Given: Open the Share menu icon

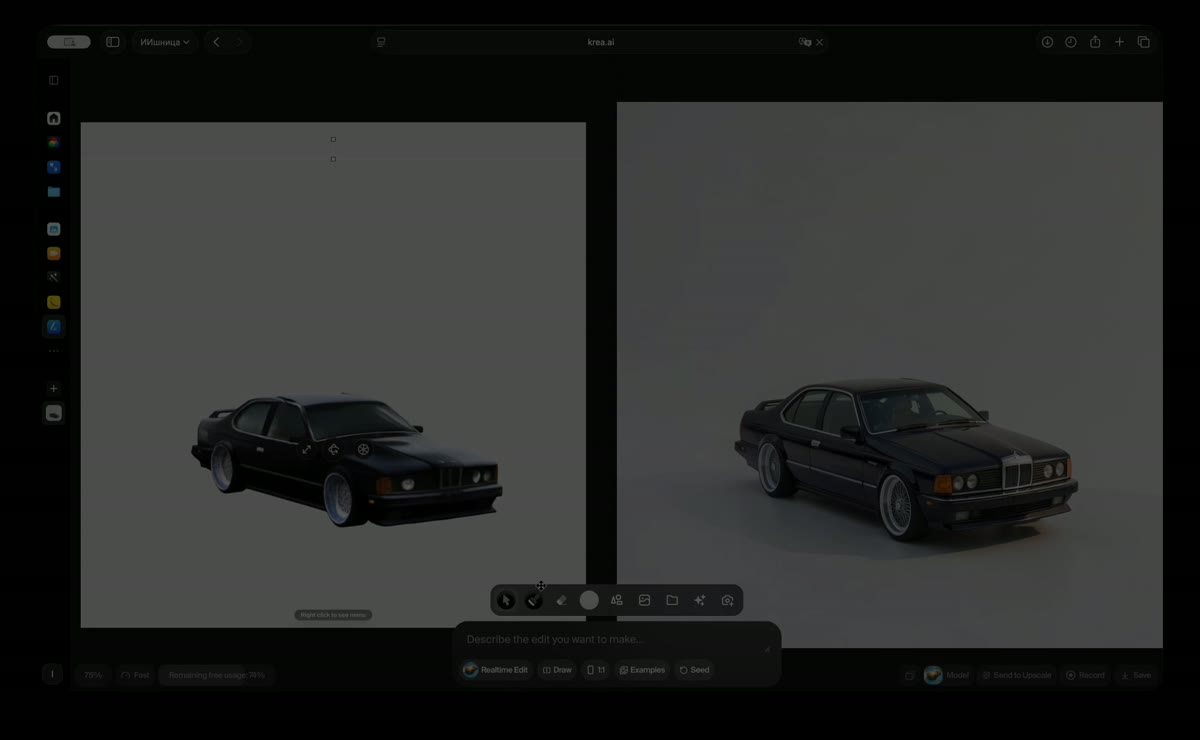Looking at the screenshot, I should (1095, 42).
